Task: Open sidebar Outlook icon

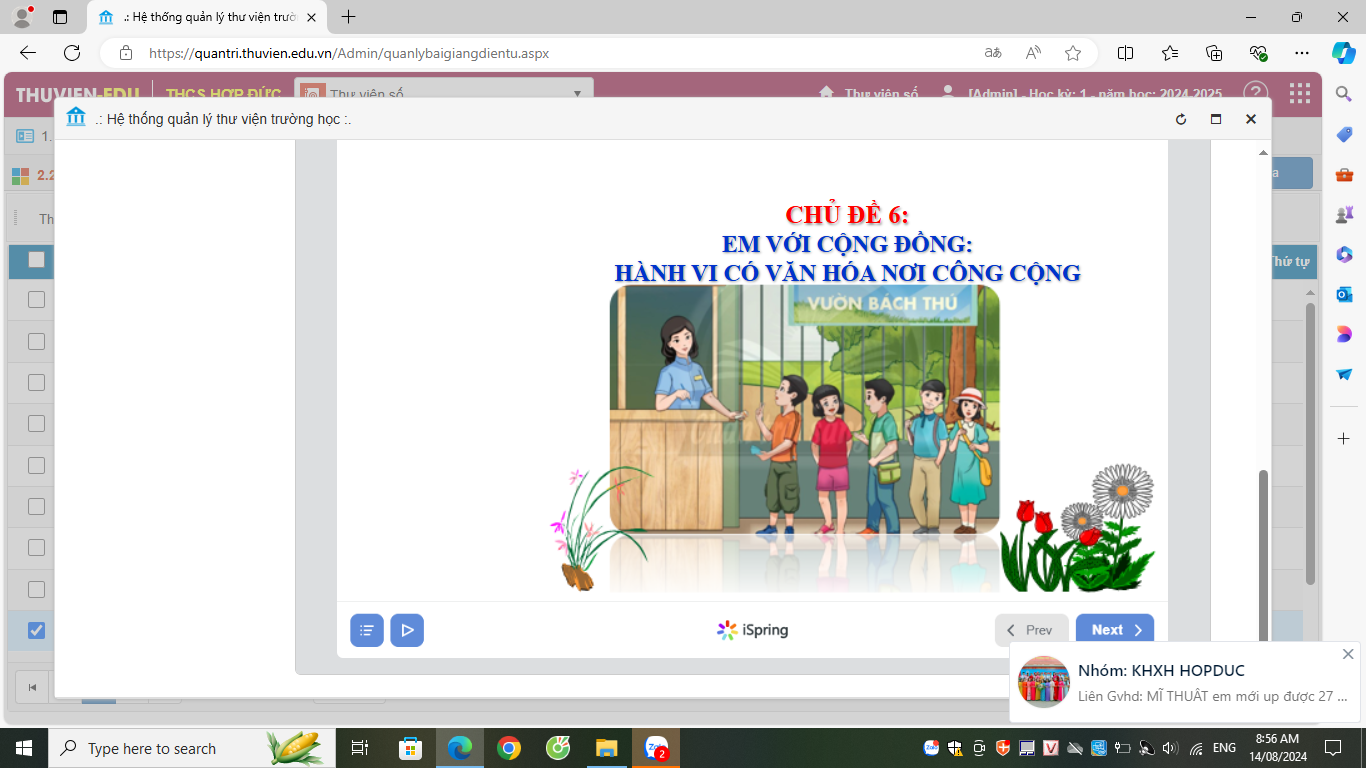Action: click(1344, 294)
